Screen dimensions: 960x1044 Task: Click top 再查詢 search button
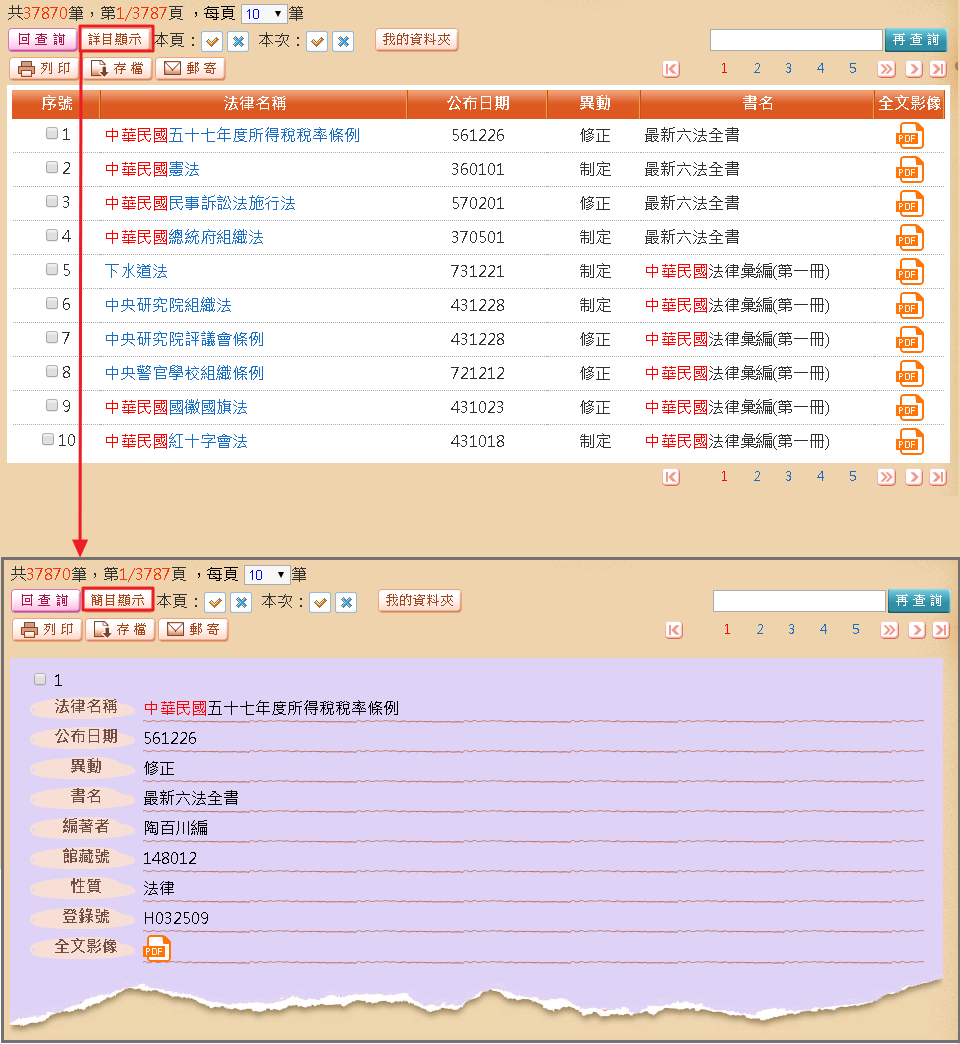coord(916,40)
